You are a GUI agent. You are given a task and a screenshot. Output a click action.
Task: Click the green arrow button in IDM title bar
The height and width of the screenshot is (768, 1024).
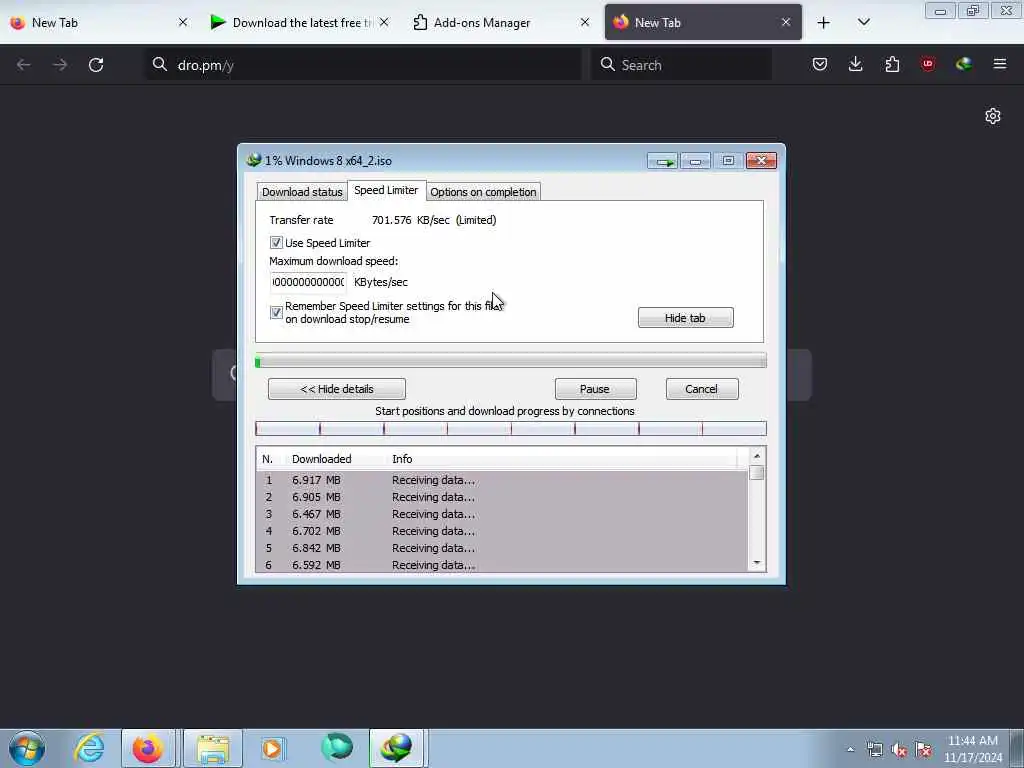coord(663,161)
